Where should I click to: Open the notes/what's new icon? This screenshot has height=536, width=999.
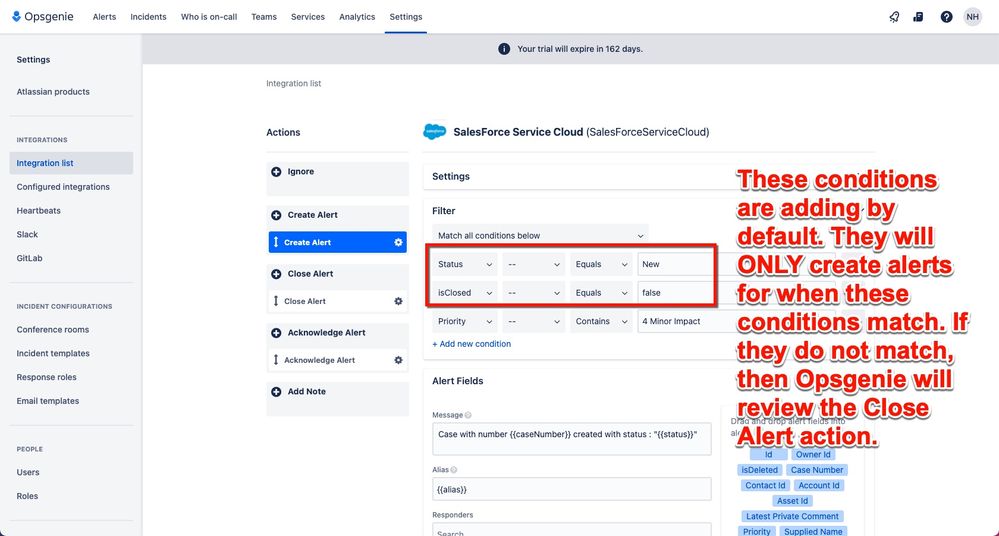pyautogui.click(x=918, y=17)
